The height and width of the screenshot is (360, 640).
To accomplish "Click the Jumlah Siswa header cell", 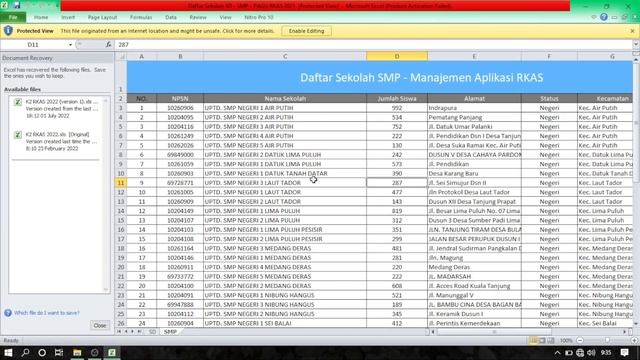I will [397, 98].
